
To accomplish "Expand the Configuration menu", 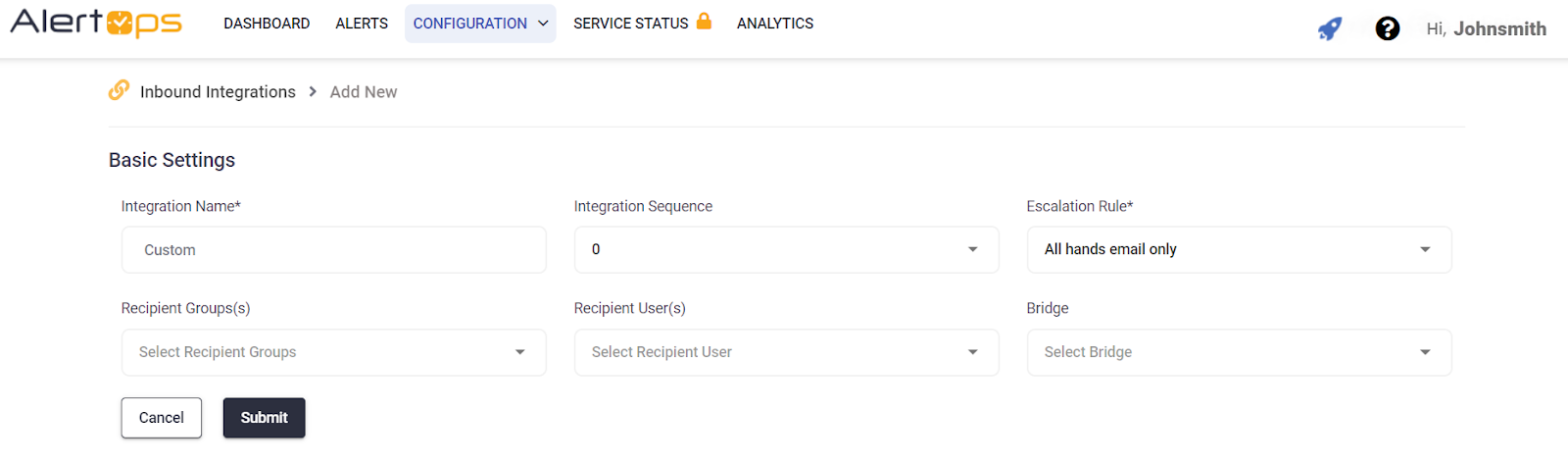I will [479, 24].
